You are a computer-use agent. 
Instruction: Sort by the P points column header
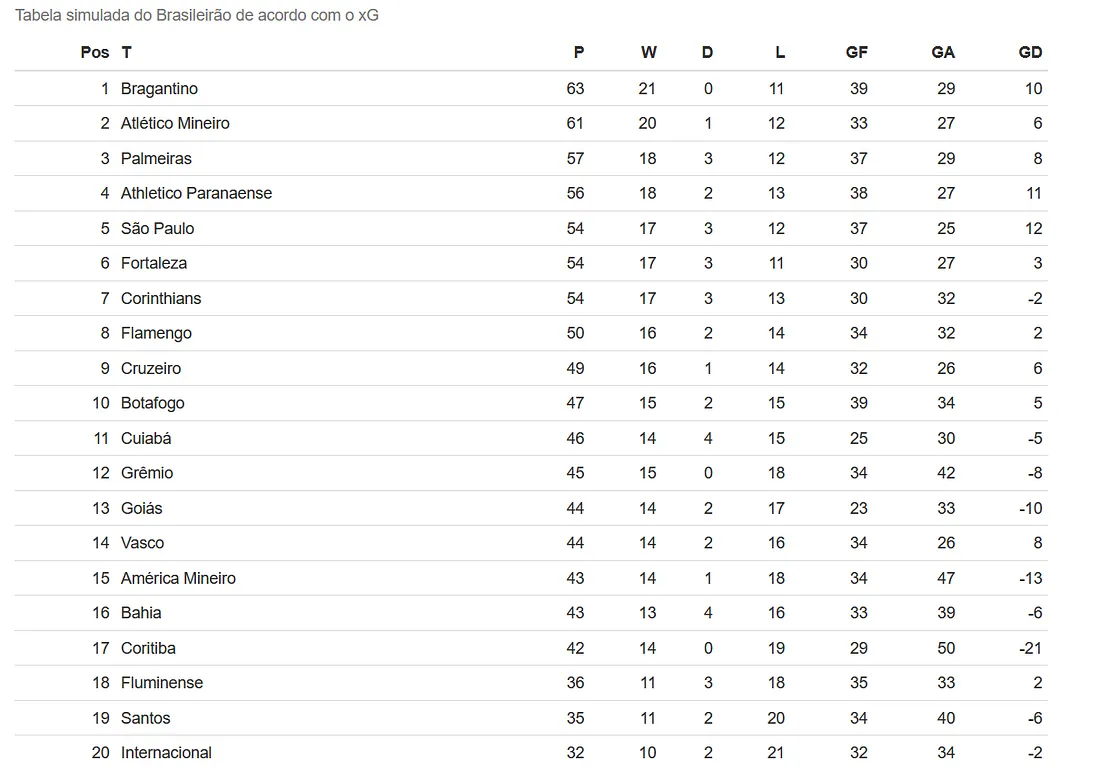tap(578, 52)
